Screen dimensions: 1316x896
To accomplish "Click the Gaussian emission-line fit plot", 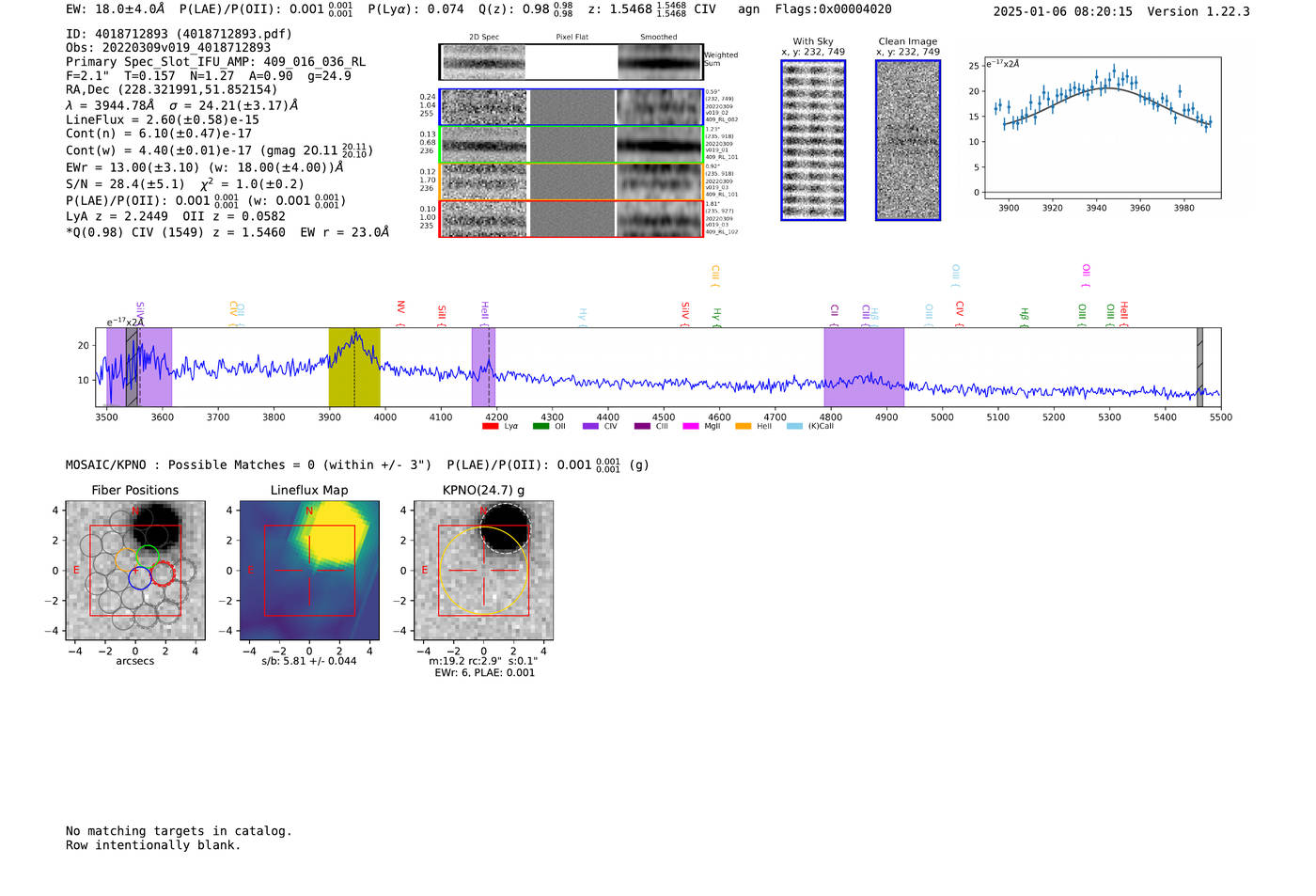I will (x=1103, y=129).
